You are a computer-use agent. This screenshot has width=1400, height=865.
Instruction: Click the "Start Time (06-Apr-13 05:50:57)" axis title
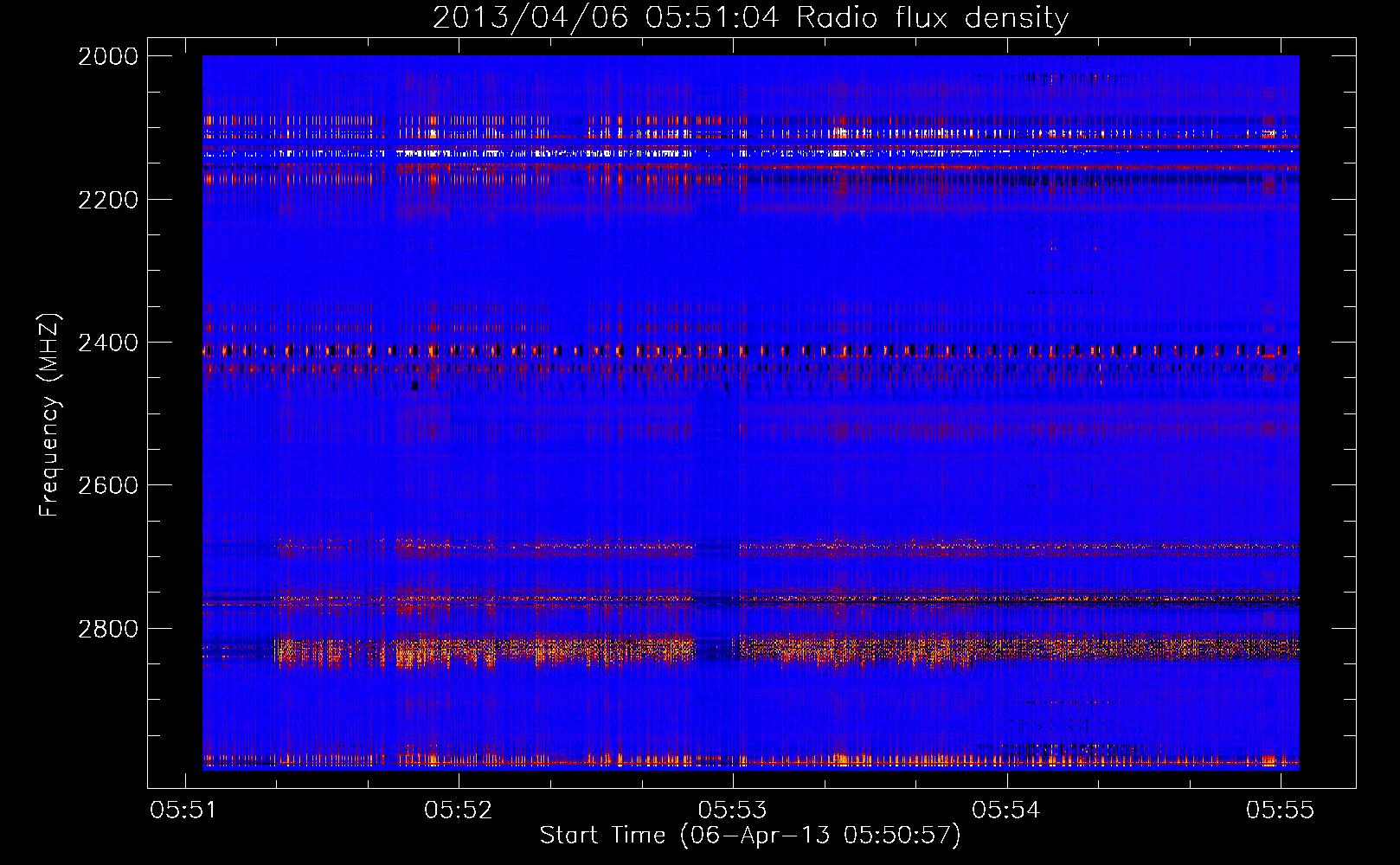tap(750, 836)
